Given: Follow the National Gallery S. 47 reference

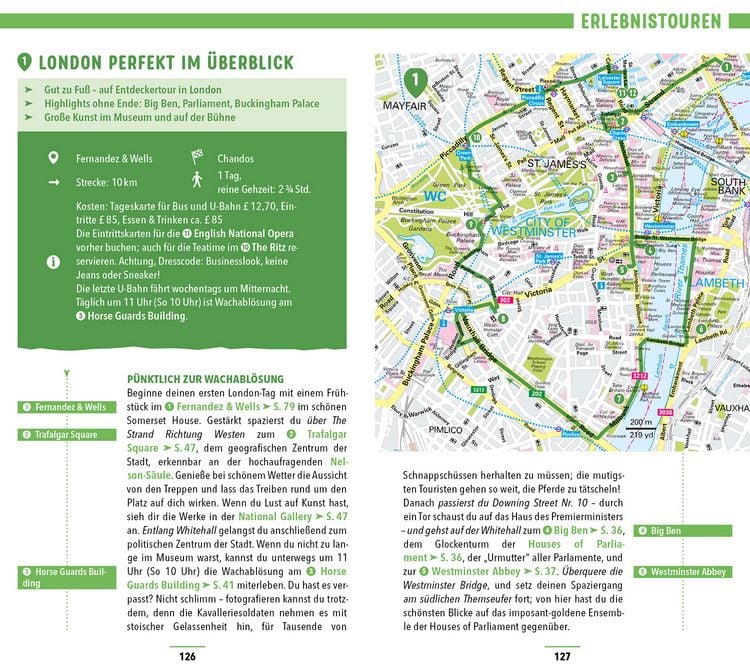Looking at the screenshot, I should tap(293, 517).
